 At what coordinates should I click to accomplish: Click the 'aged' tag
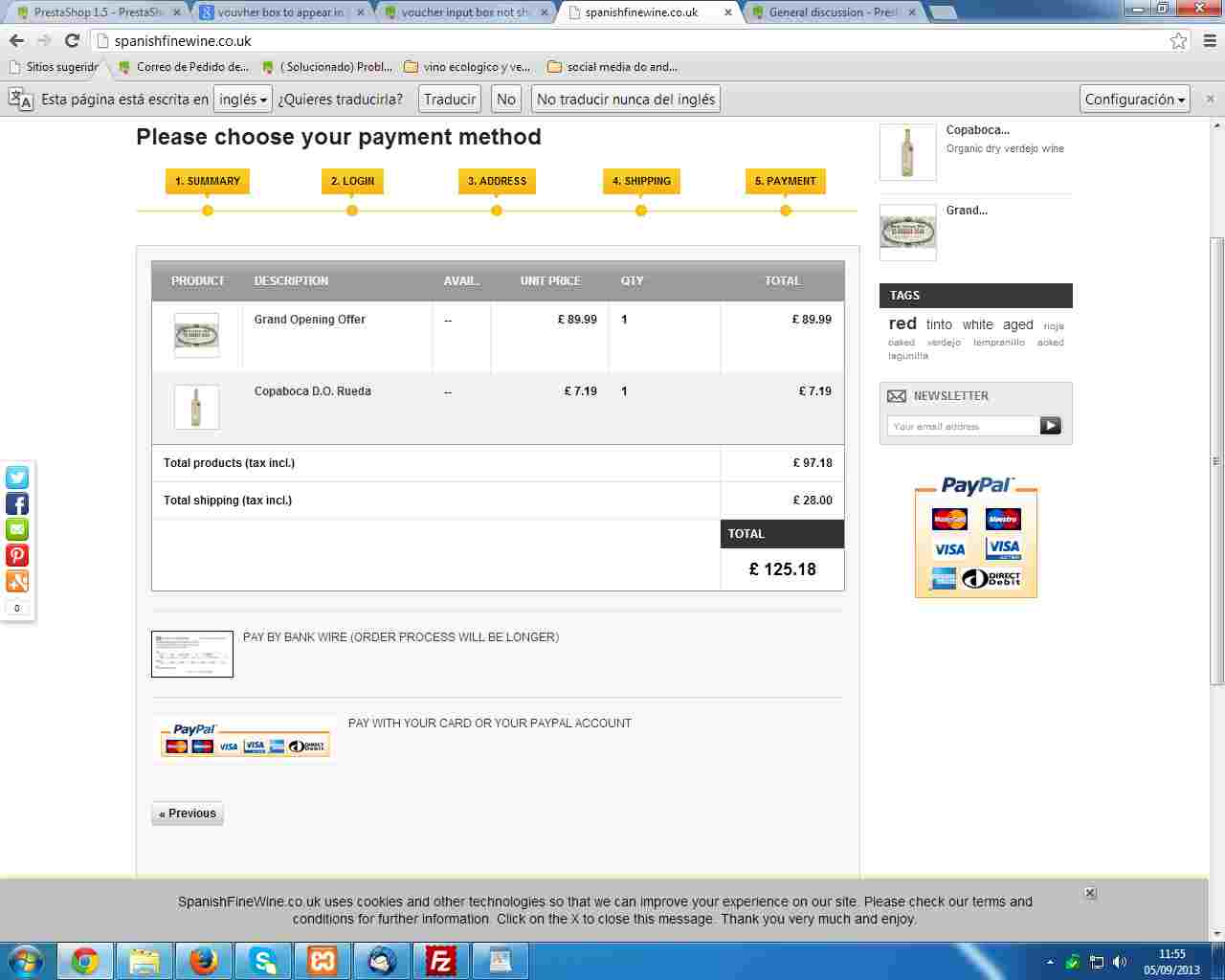click(1018, 325)
